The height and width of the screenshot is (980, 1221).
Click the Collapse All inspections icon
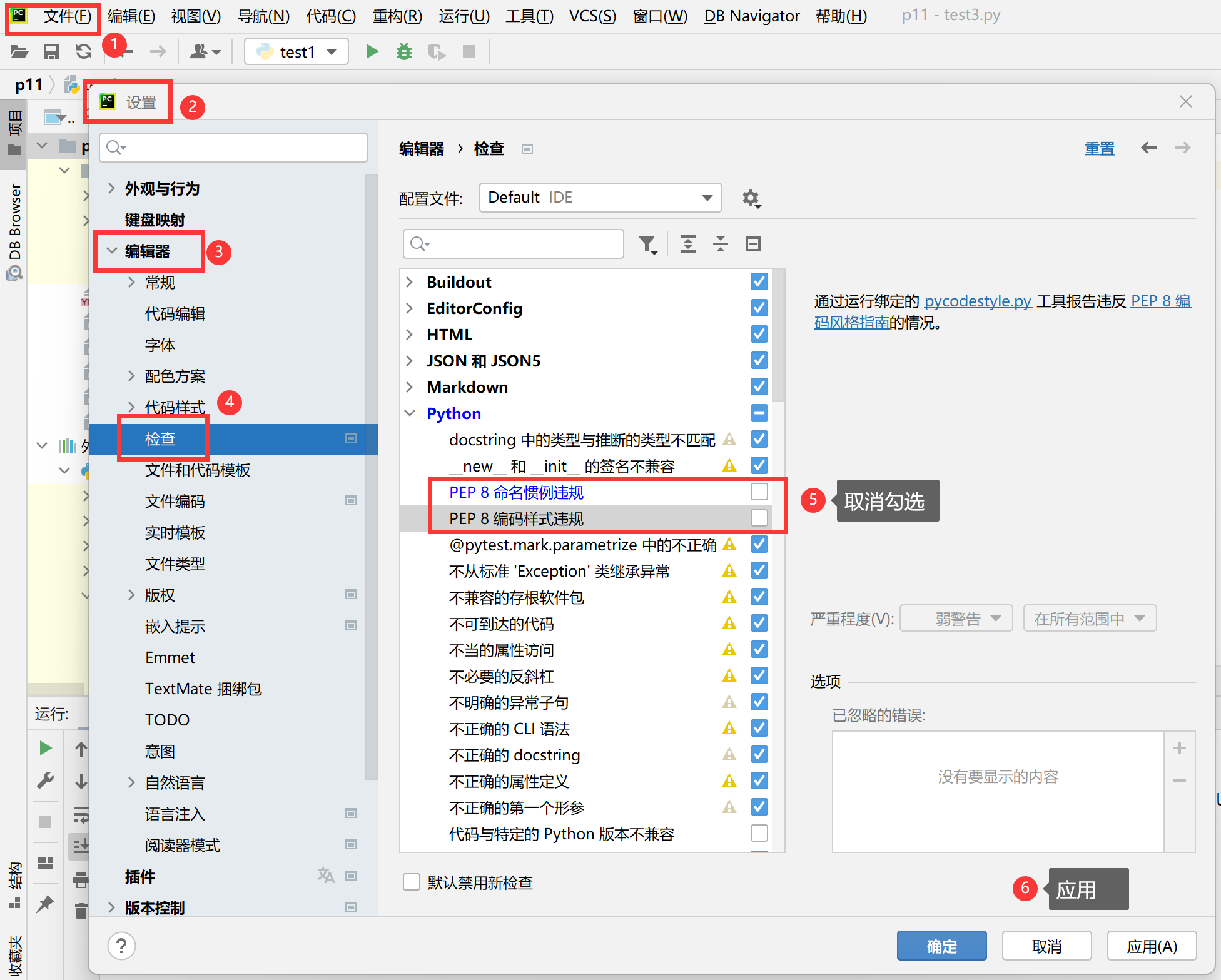click(x=721, y=244)
